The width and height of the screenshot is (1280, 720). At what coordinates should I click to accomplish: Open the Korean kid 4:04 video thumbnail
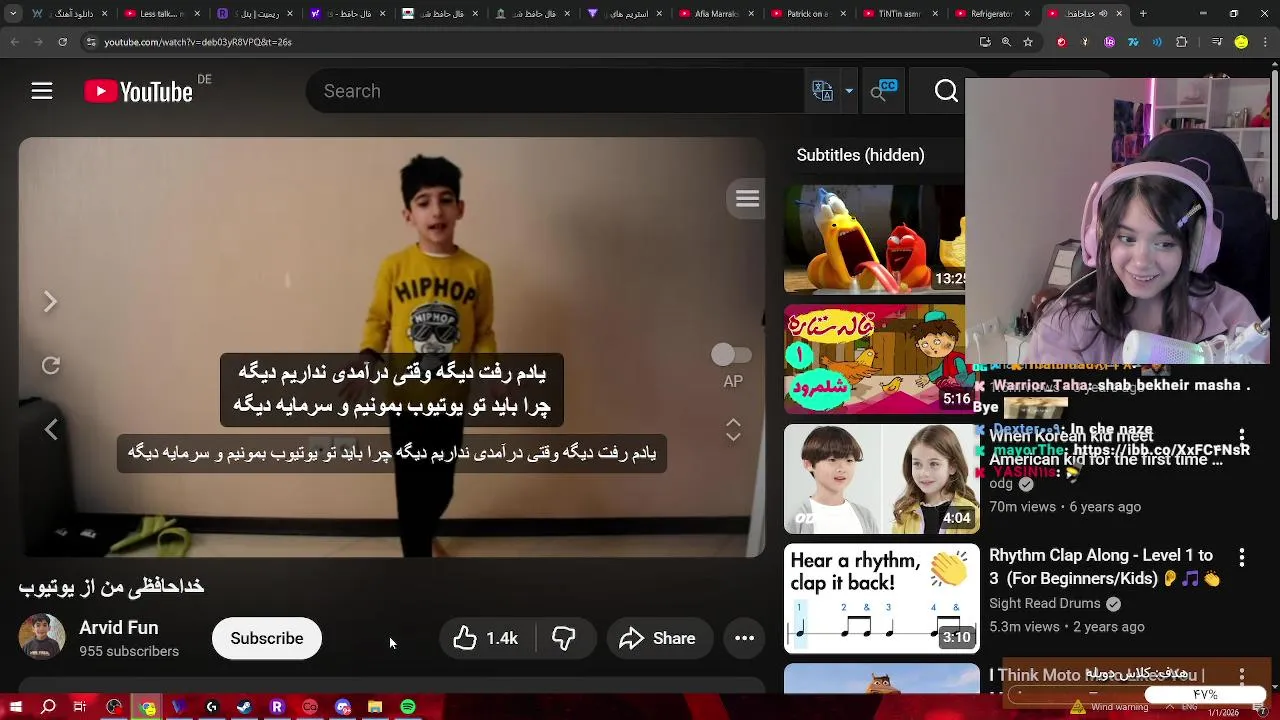(881, 479)
